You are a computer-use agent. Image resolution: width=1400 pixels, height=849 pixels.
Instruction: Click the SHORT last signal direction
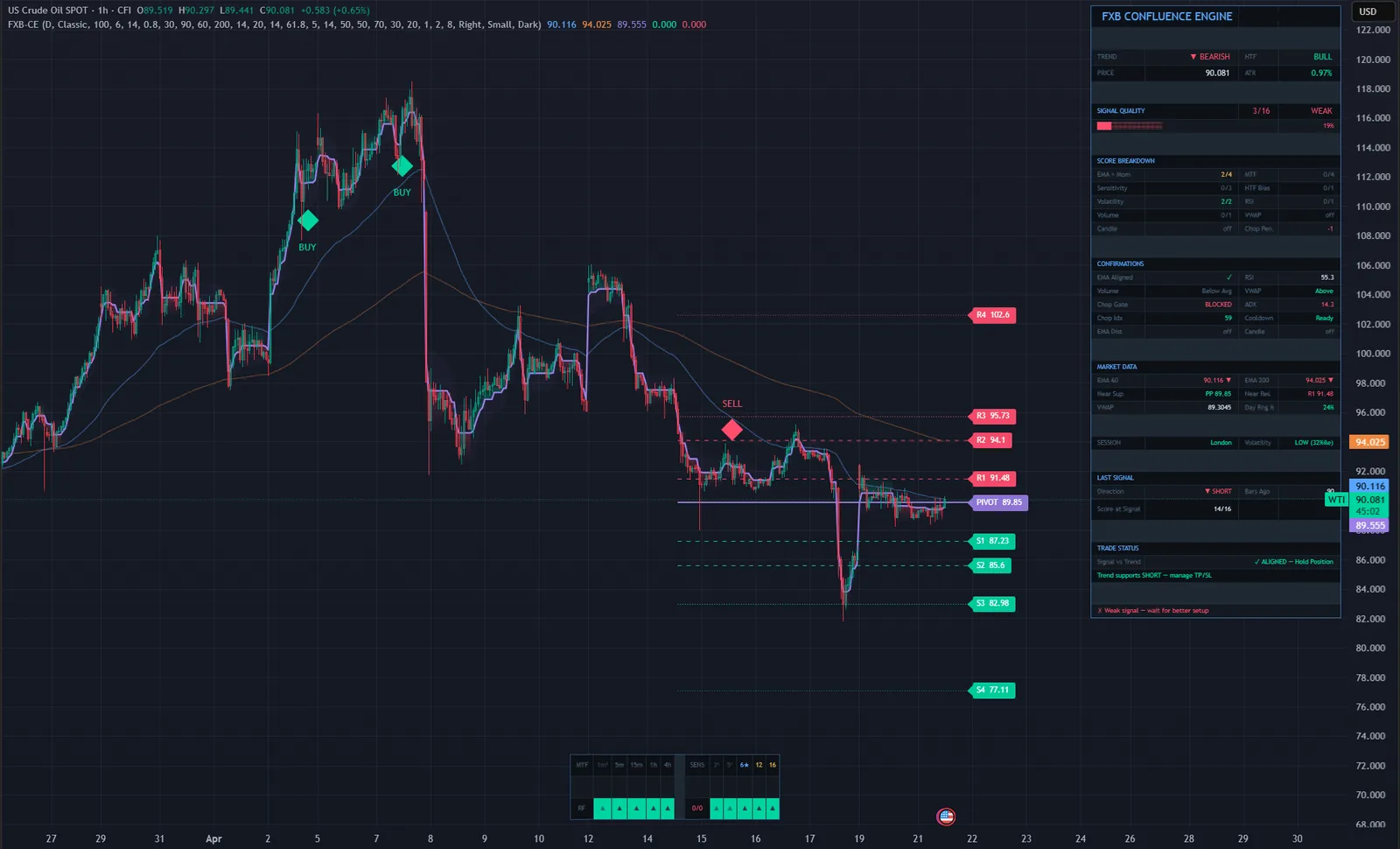point(1218,492)
